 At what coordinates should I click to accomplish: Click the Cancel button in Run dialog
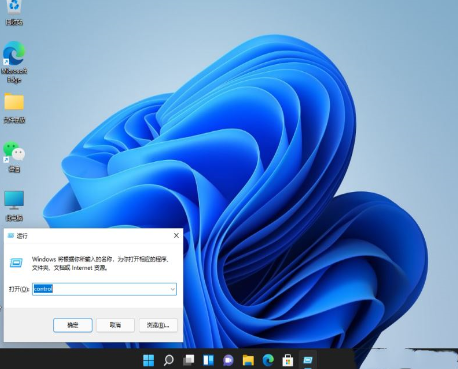point(115,325)
